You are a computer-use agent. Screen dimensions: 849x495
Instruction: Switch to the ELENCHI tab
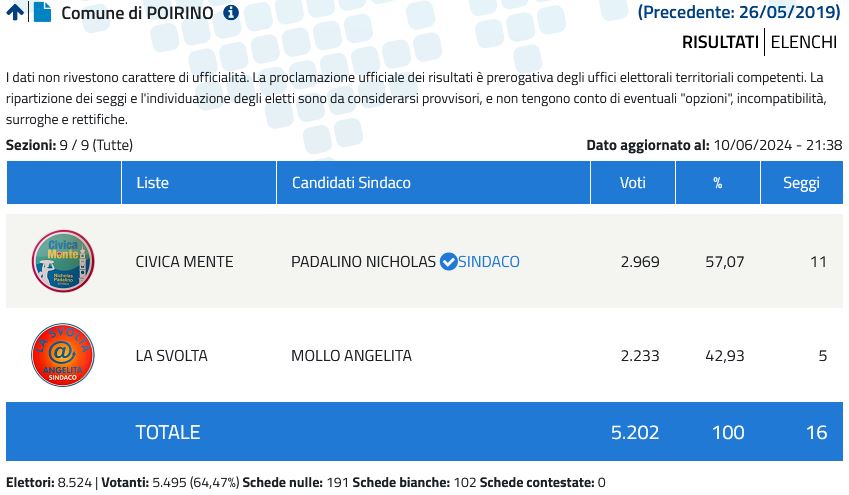[x=804, y=42]
